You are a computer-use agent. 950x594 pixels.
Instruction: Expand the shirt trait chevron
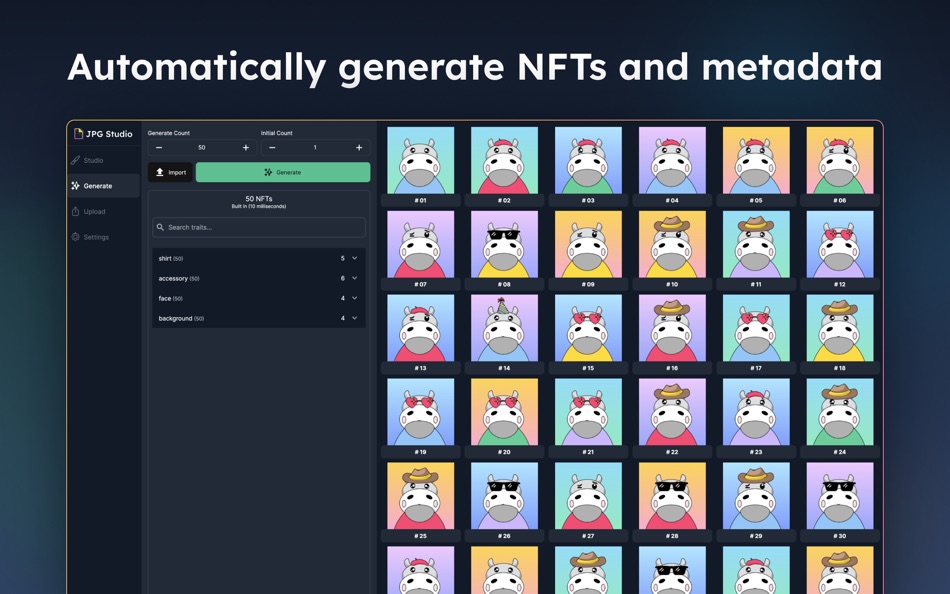pyautogui.click(x=354, y=258)
